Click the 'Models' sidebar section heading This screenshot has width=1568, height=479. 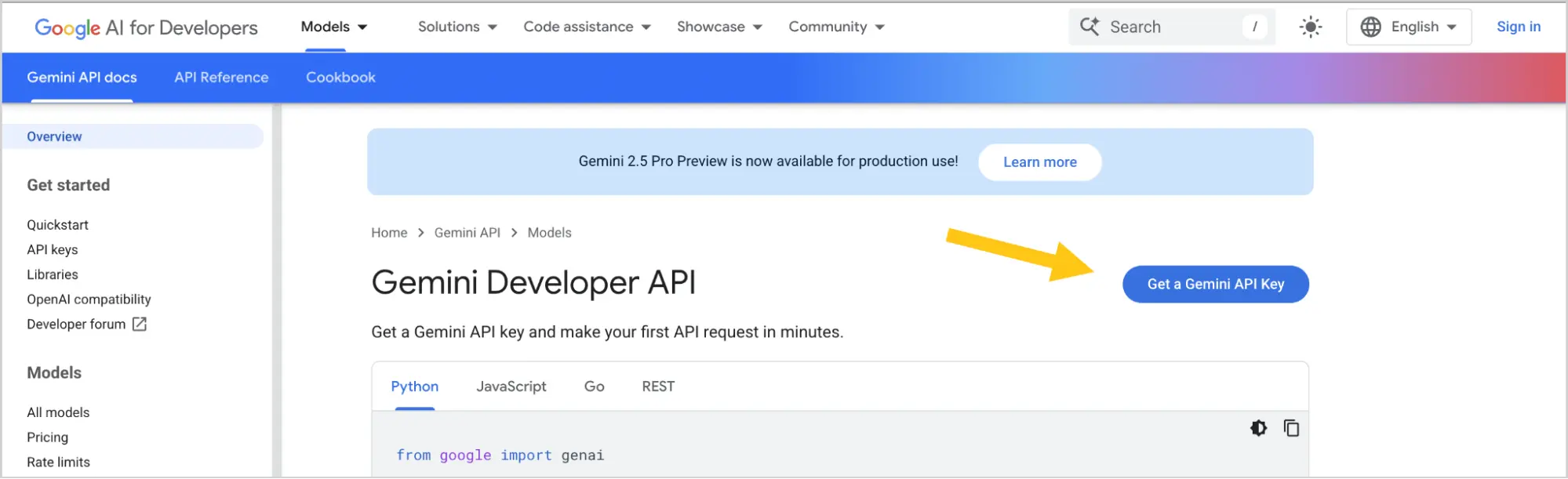point(54,373)
